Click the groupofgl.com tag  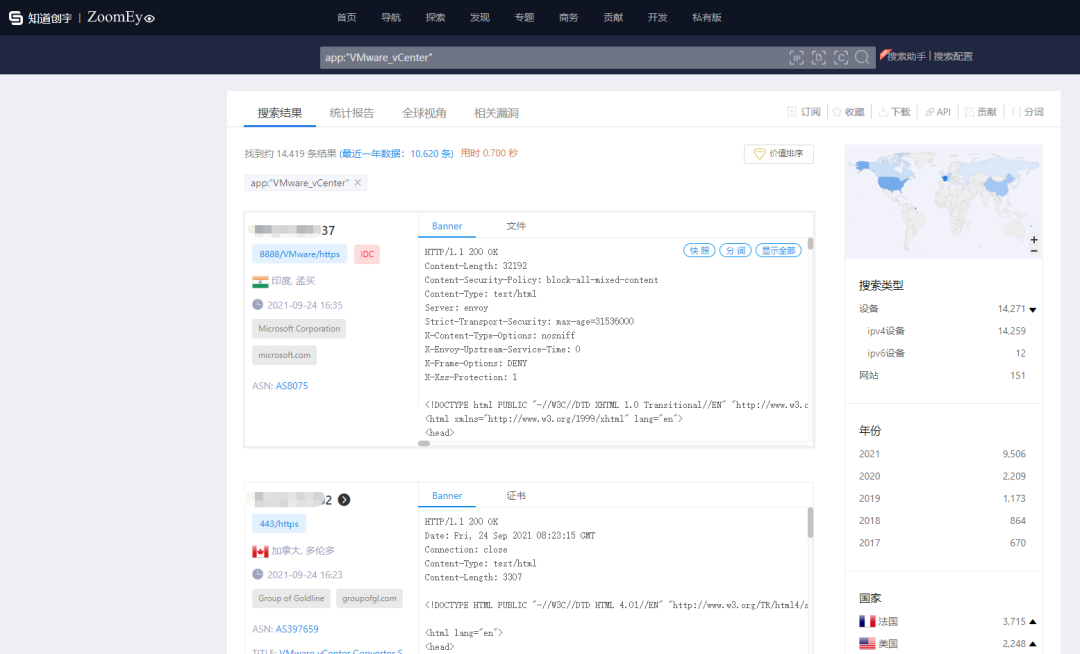(369, 599)
